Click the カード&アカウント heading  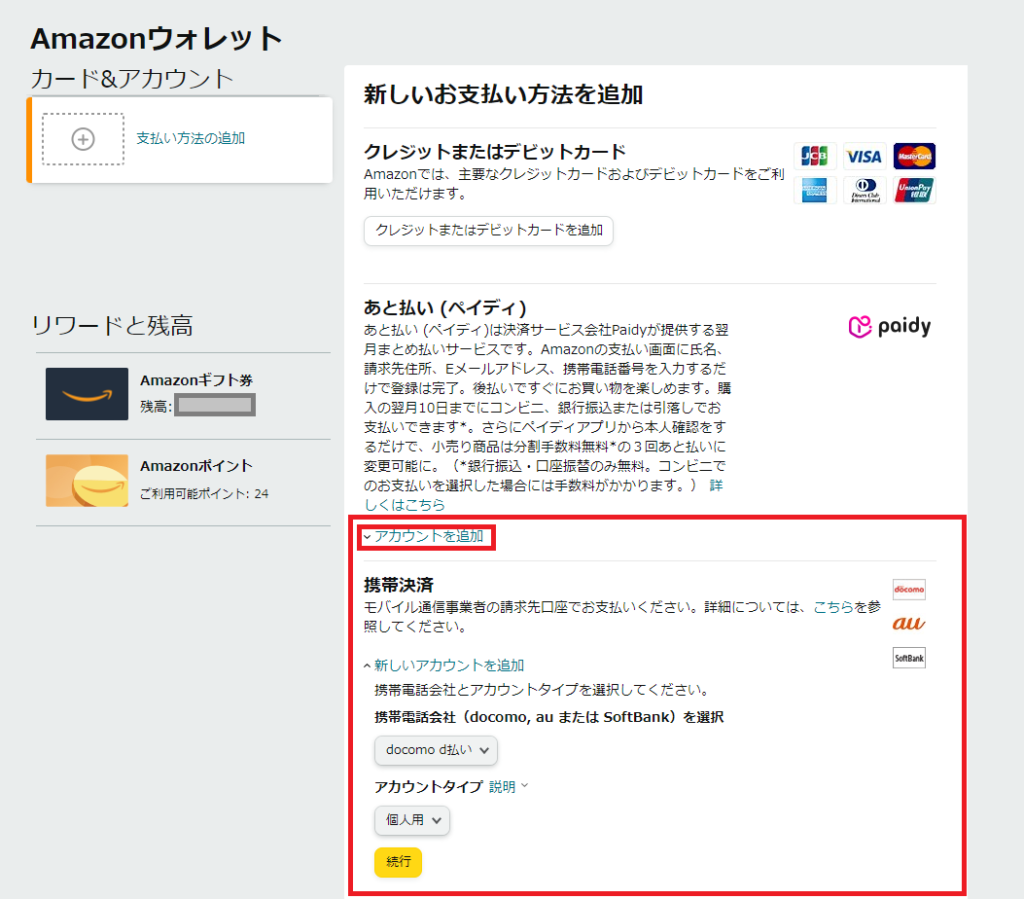tap(132, 79)
